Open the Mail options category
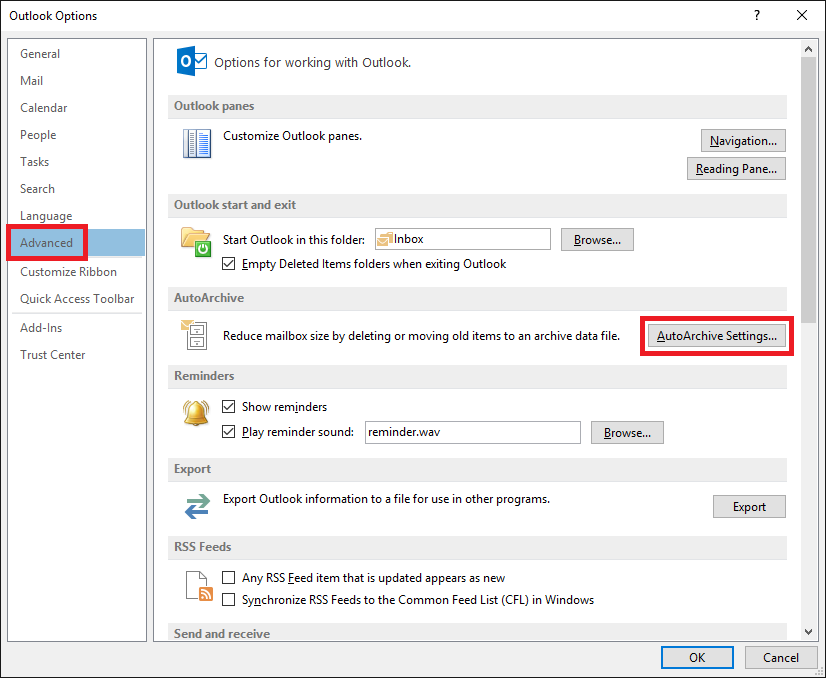Image resolution: width=826 pixels, height=678 pixels. (77, 81)
